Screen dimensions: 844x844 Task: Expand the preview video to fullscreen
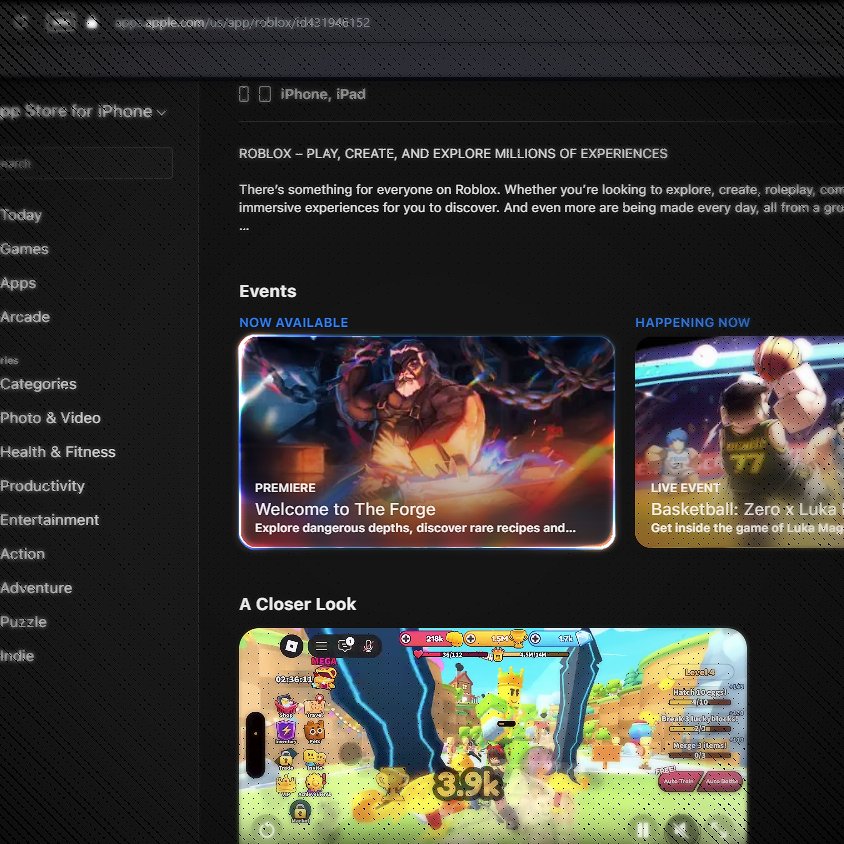click(717, 829)
